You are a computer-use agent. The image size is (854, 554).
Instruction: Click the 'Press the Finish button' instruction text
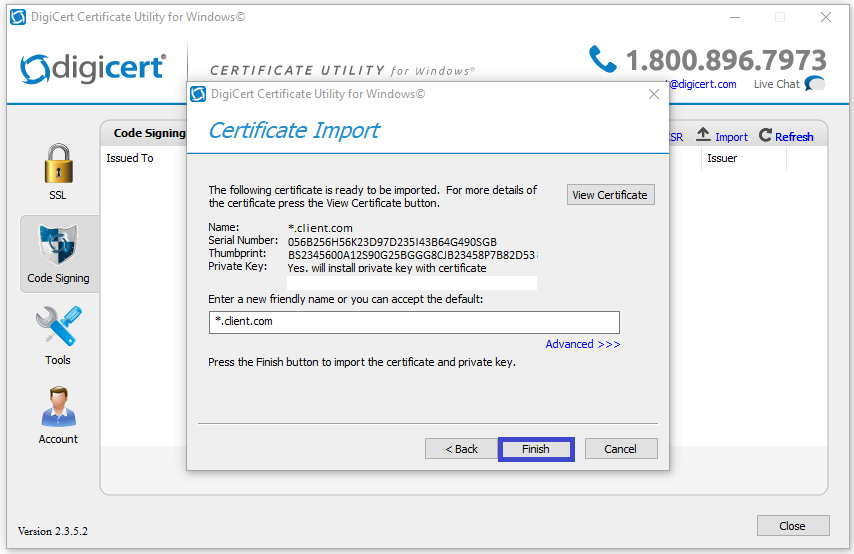pyautogui.click(x=362, y=362)
